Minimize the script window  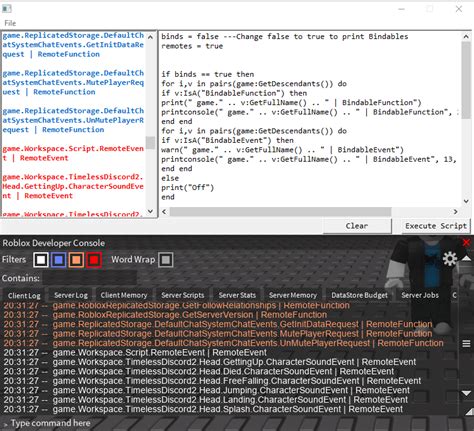[402, 9]
